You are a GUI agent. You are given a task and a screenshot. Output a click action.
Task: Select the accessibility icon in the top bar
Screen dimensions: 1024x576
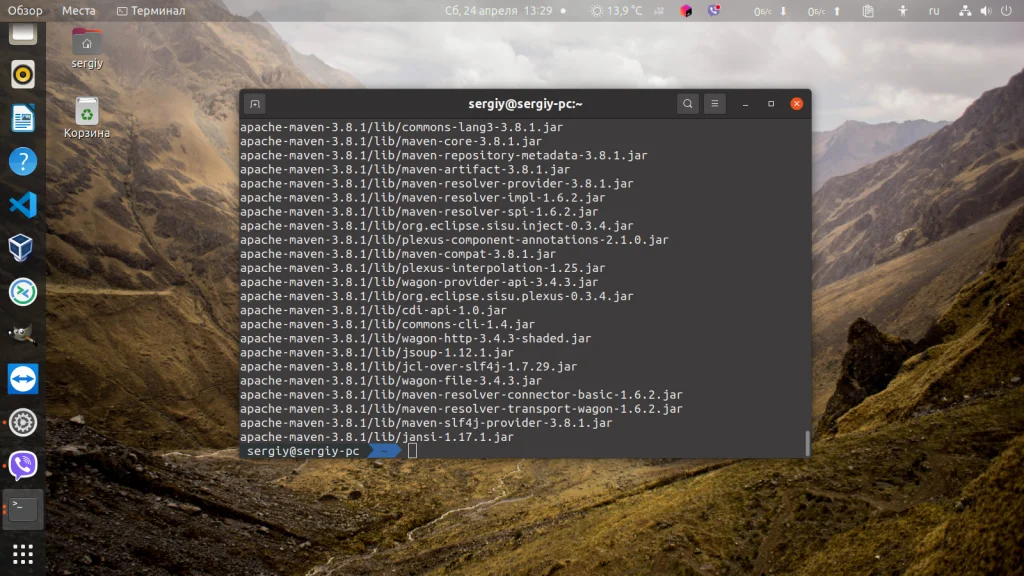point(903,11)
